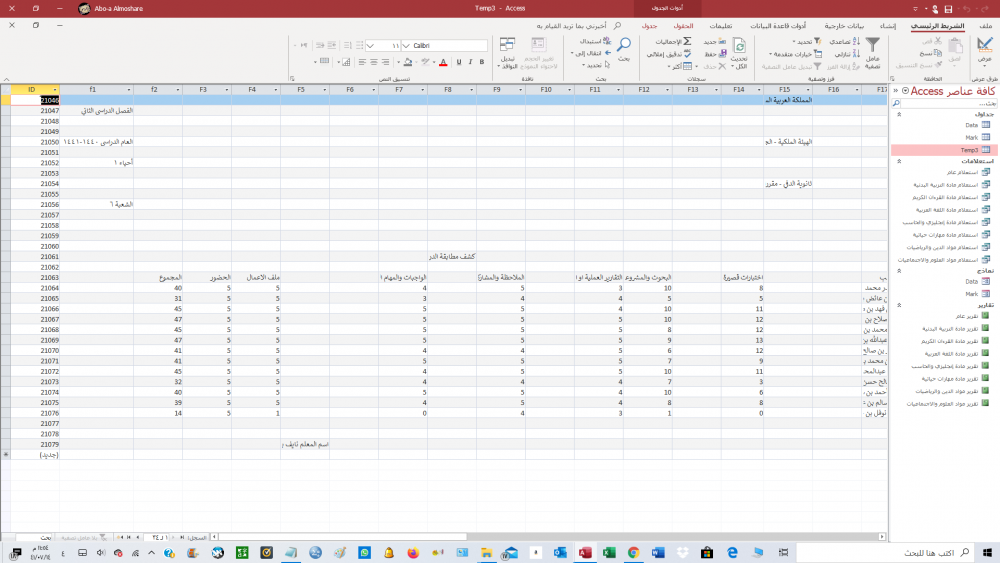Viewport: 1000px width, 563px height.
Task: Collapse the استعلامات queries group
Action: pyautogui.click(x=899, y=161)
